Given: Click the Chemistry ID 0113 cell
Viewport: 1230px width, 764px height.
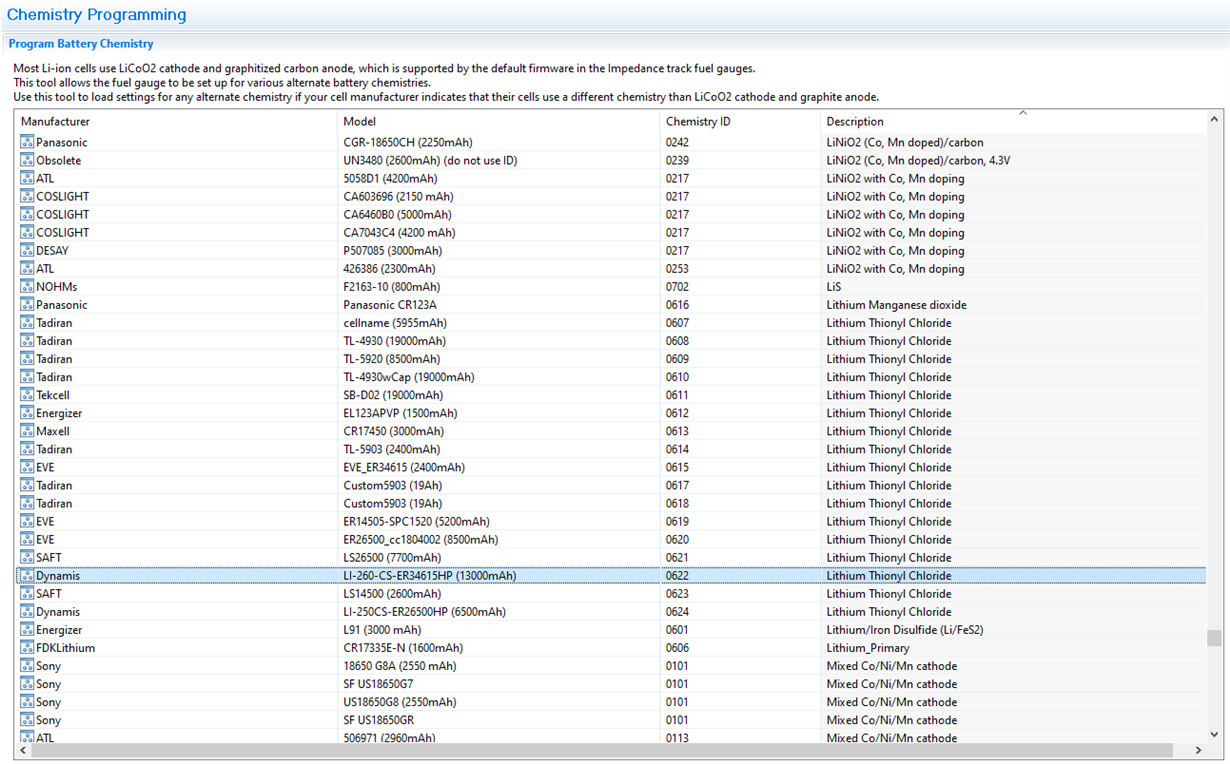Looking at the screenshot, I should tap(677, 737).
